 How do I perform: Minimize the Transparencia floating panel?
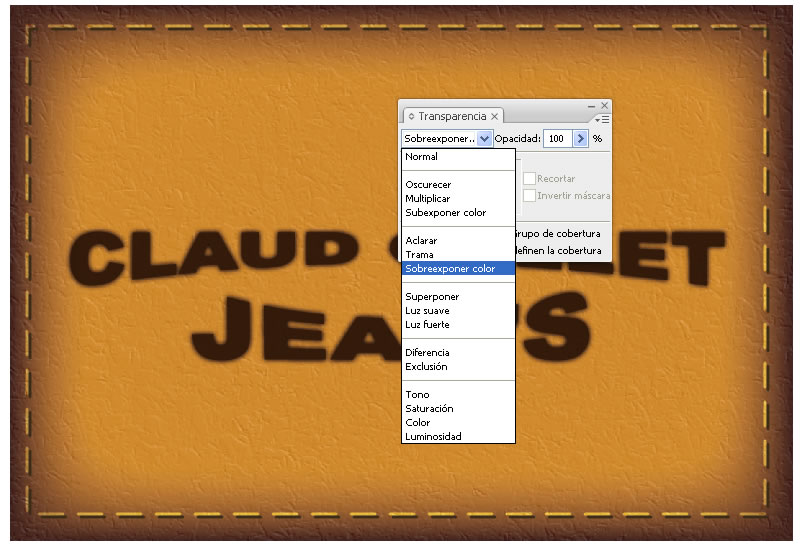[591, 105]
